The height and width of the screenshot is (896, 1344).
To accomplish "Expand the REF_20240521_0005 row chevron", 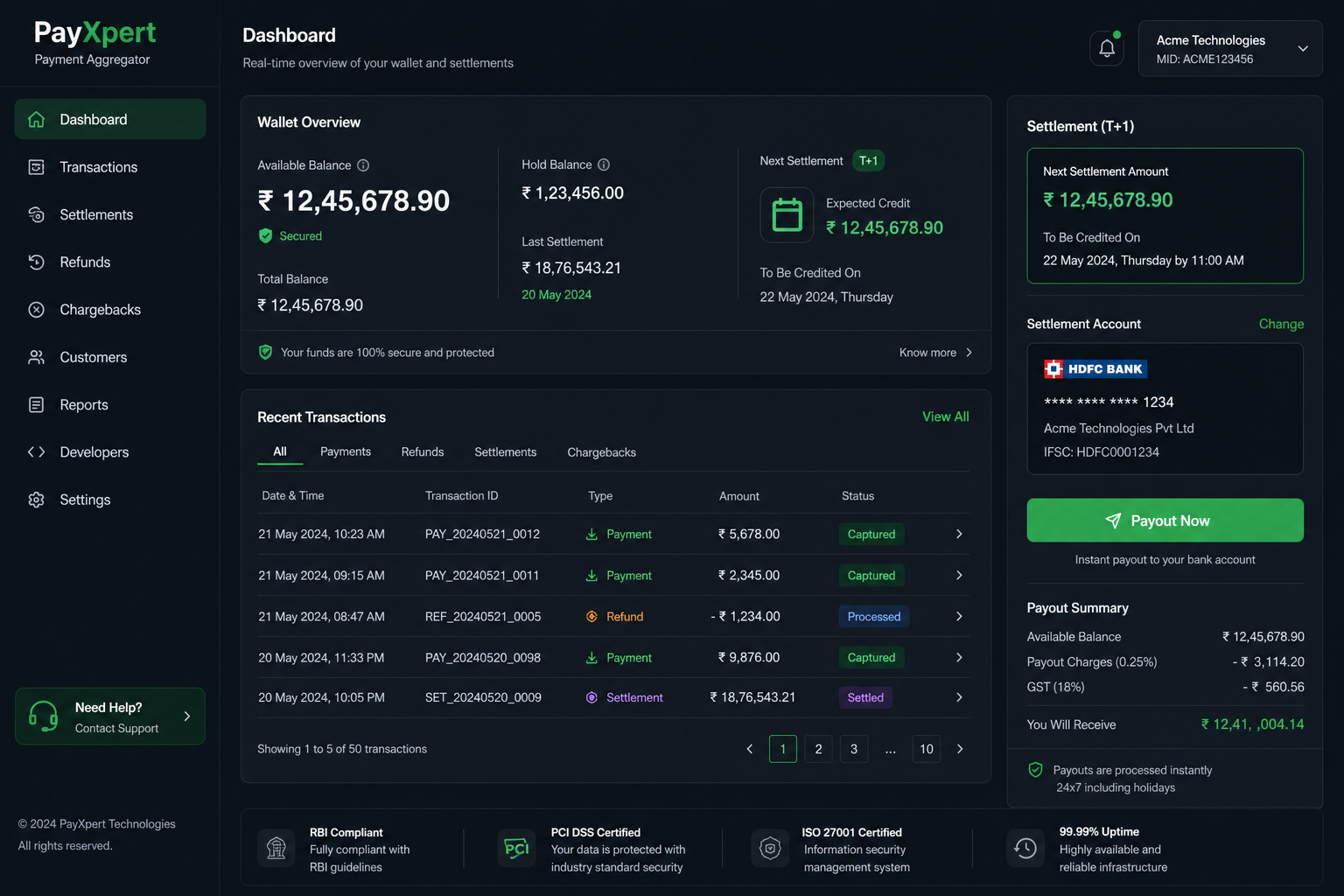I will (959, 616).
